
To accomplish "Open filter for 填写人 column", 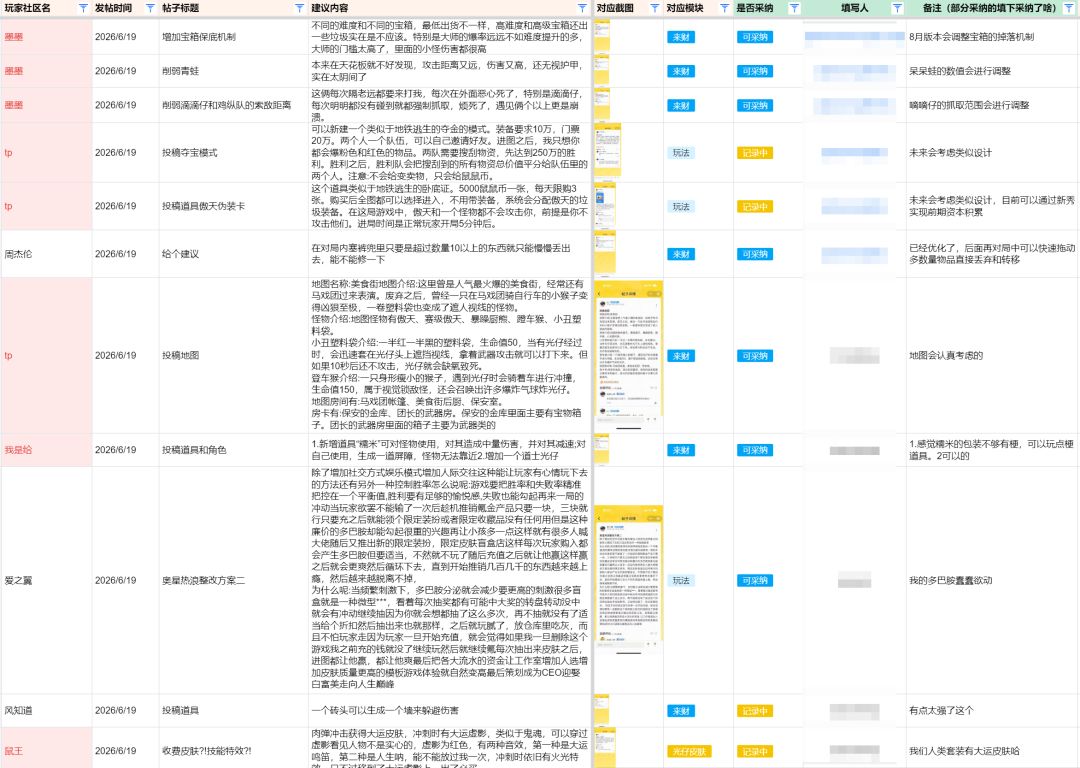I will tap(897, 8).
